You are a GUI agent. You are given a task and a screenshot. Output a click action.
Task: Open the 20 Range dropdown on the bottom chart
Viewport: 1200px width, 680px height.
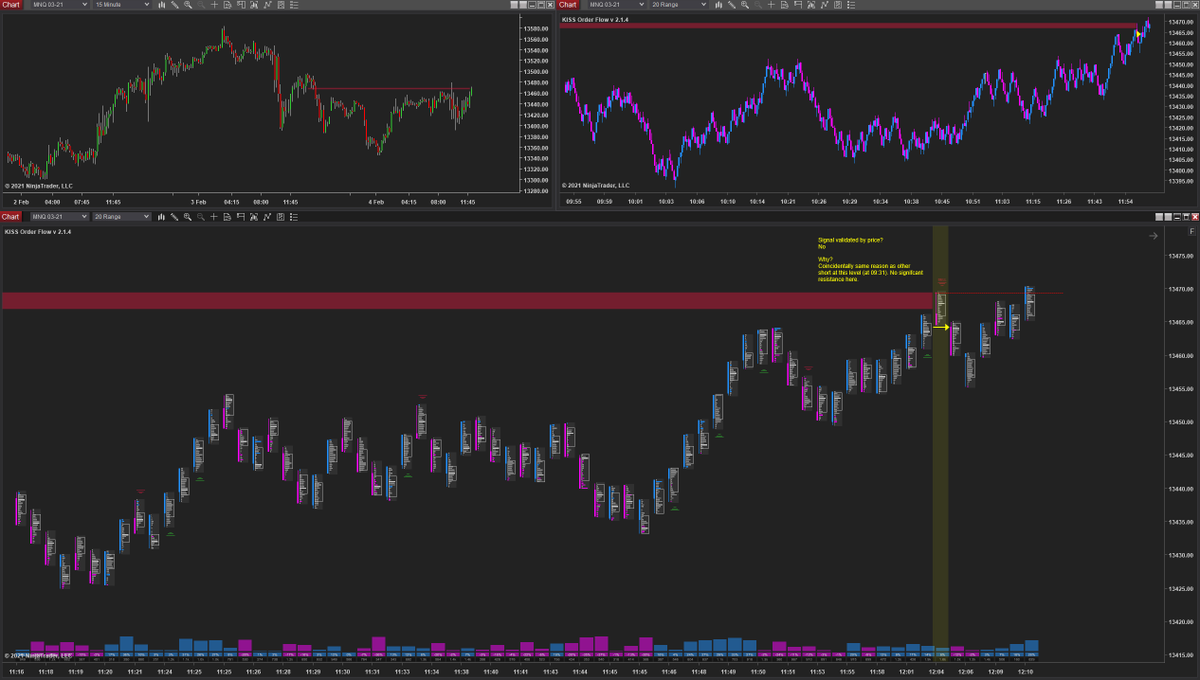pyautogui.click(x=120, y=216)
